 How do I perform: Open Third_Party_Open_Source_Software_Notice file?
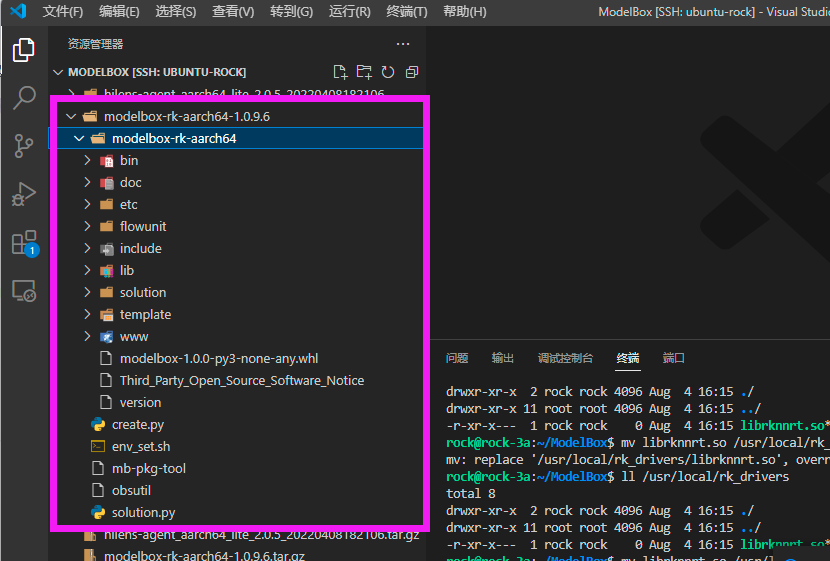pyautogui.click(x=242, y=381)
